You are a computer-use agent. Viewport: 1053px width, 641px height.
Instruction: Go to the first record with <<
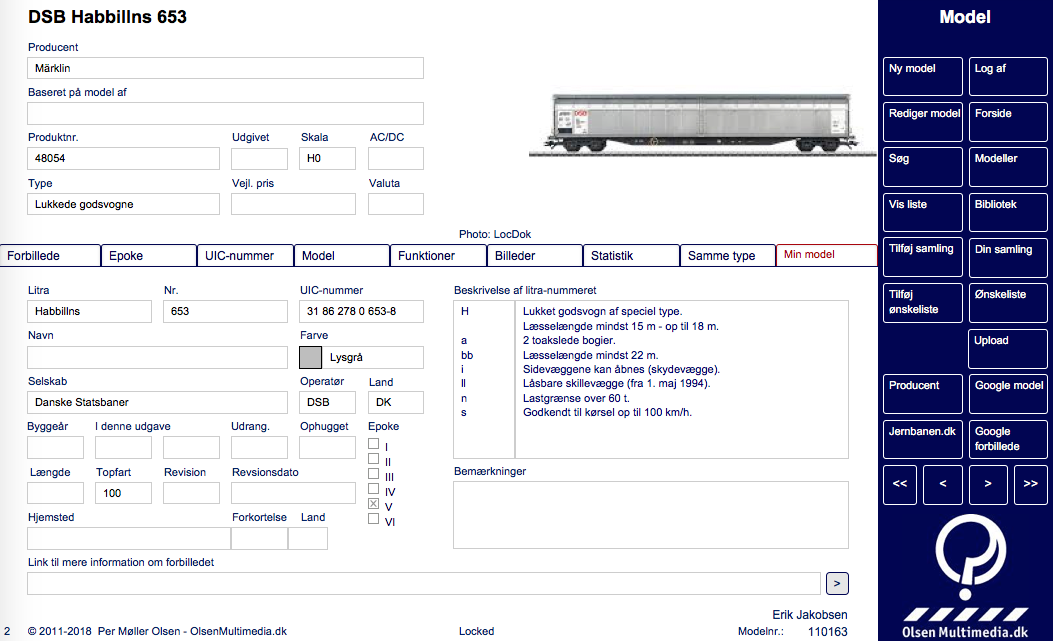coord(901,484)
